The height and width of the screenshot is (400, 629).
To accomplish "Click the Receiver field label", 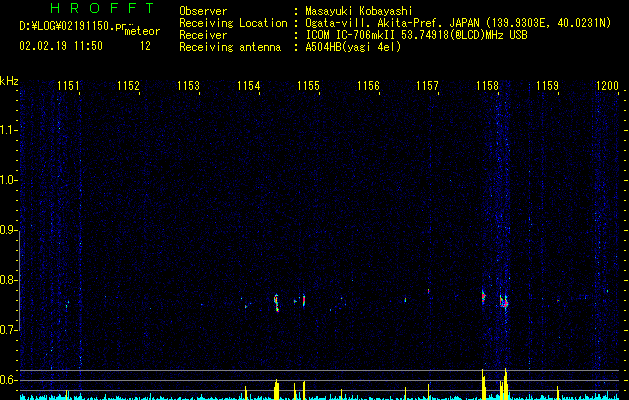I will pos(203,35).
